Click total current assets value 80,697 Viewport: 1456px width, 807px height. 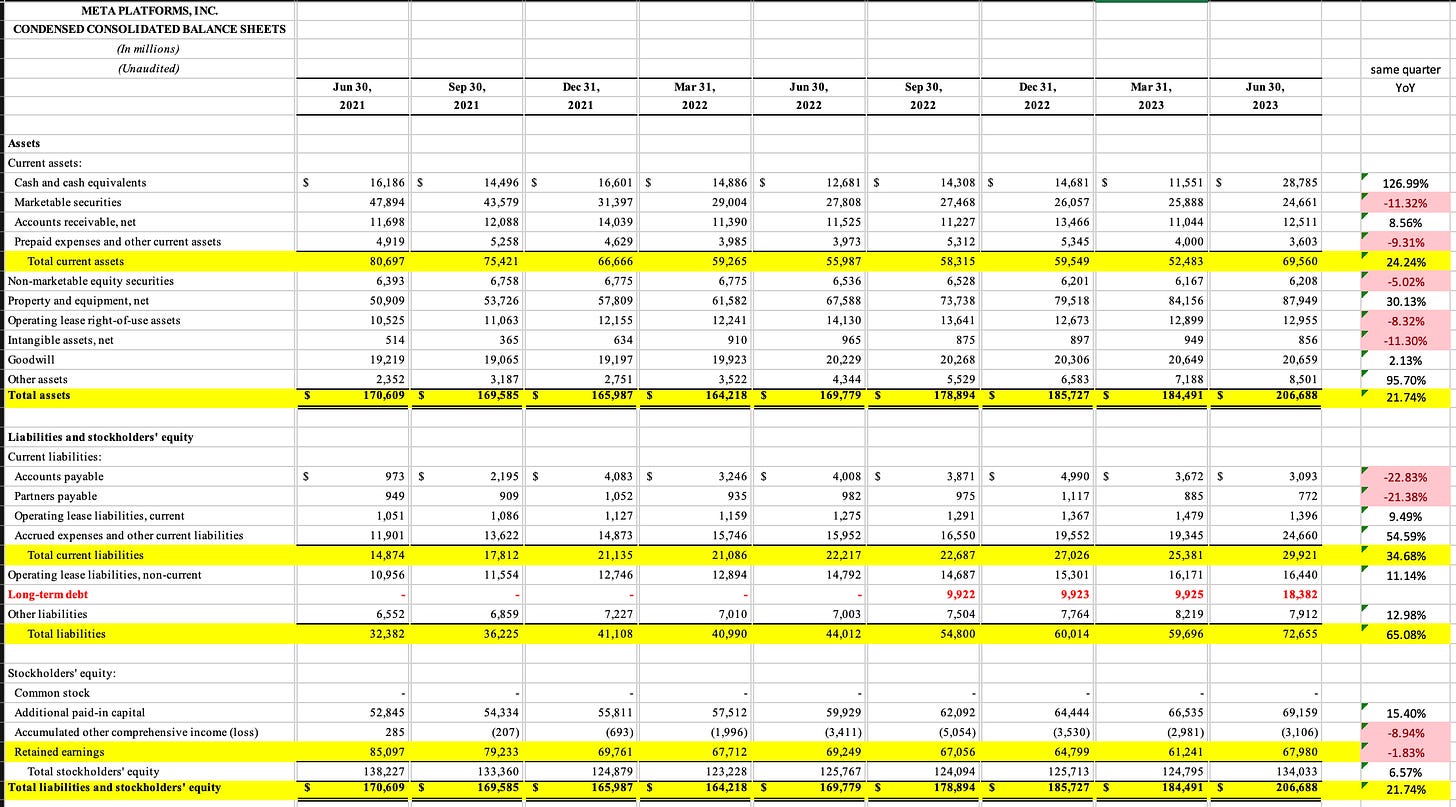[390, 261]
